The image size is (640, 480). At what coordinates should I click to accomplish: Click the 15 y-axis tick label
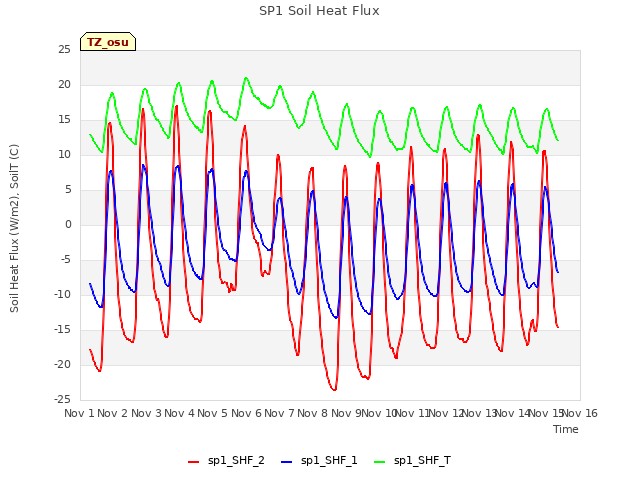[x=64, y=120]
